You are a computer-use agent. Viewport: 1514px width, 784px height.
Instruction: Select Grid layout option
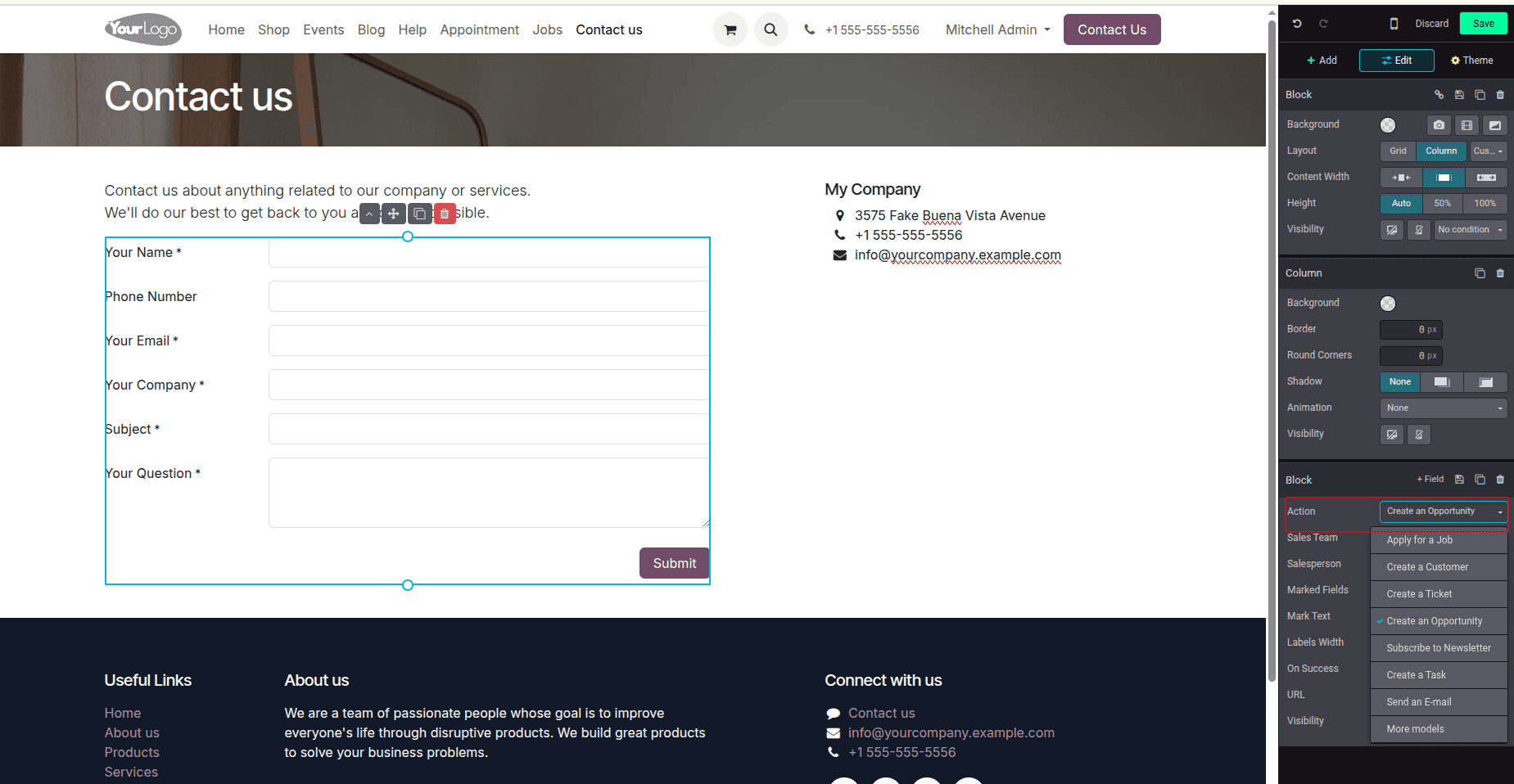point(1398,151)
